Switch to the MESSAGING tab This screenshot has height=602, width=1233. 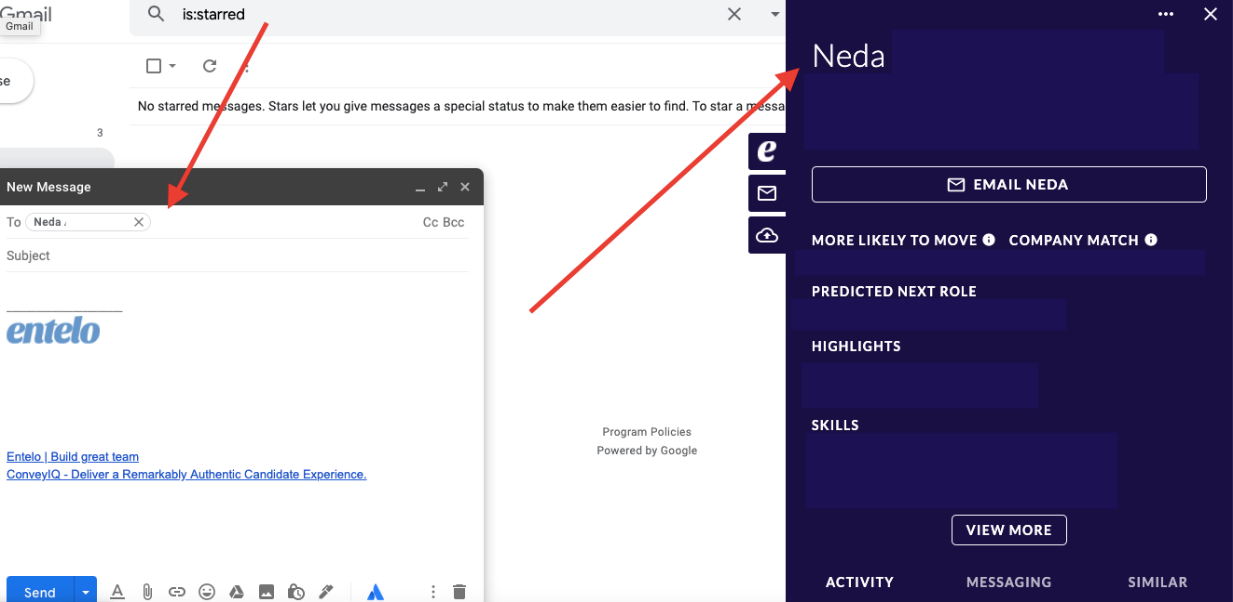[x=1009, y=582]
